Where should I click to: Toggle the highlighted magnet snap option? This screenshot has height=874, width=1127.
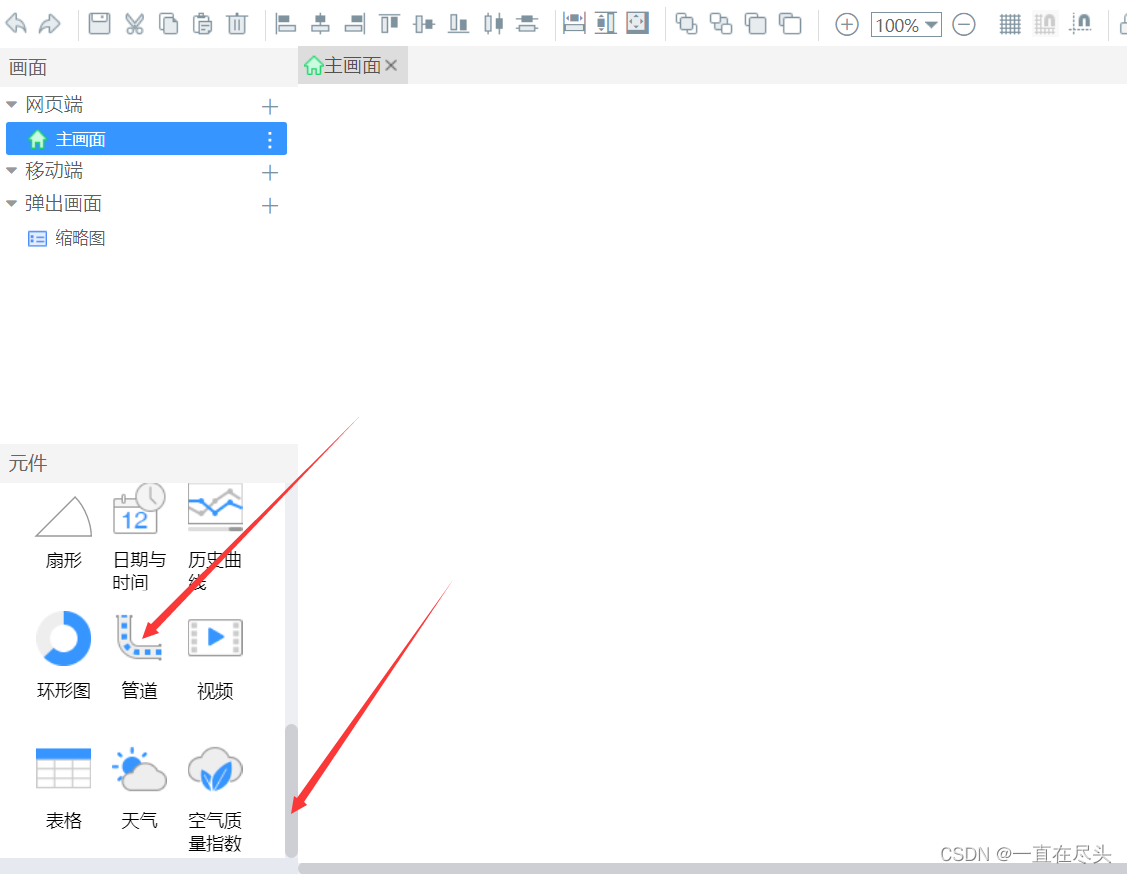pyautogui.click(x=1044, y=24)
